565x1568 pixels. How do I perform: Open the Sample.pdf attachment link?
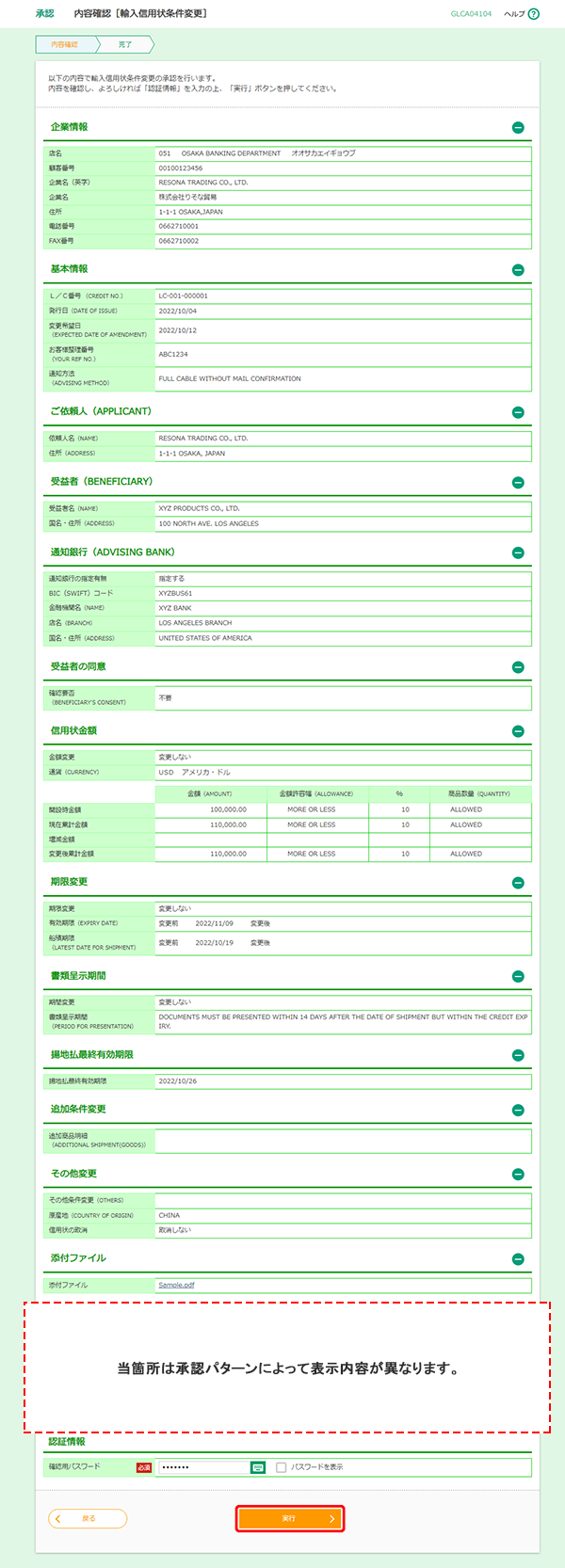pos(176,1285)
